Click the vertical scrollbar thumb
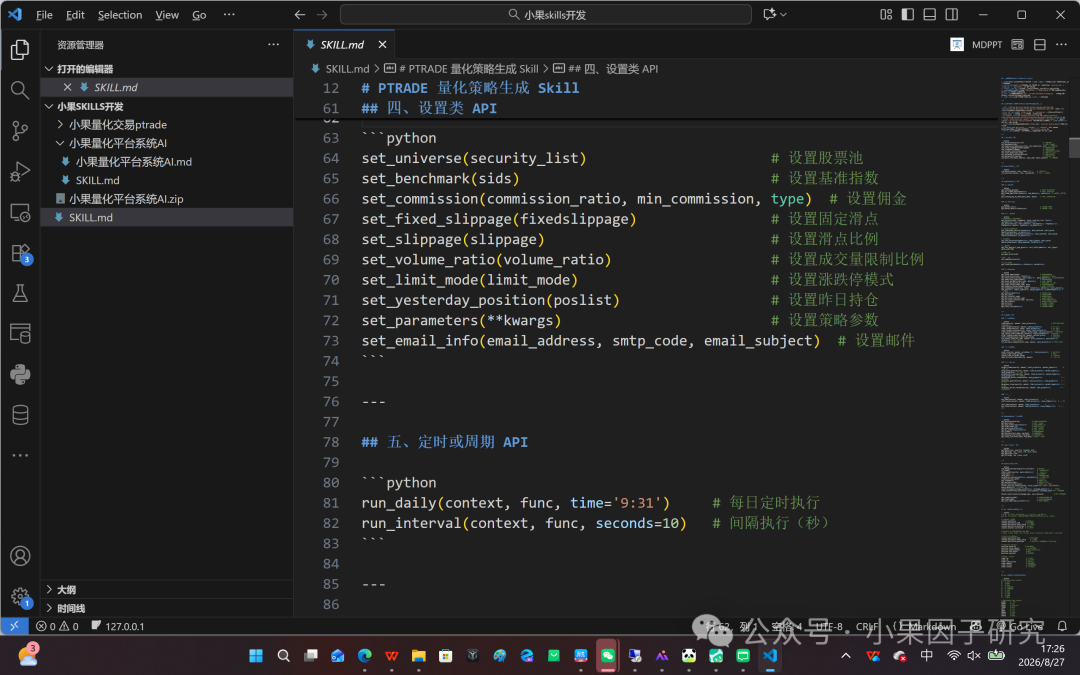 point(1074,147)
